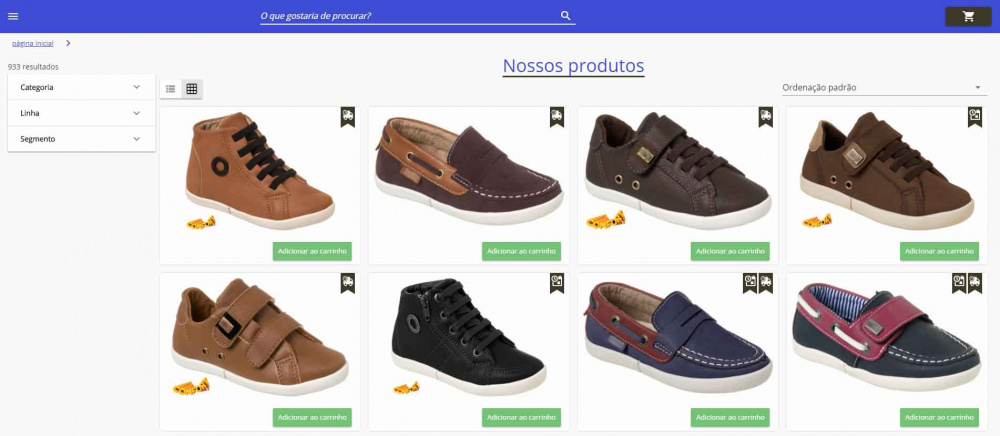Open the shopping cart

(x=968, y=16)
